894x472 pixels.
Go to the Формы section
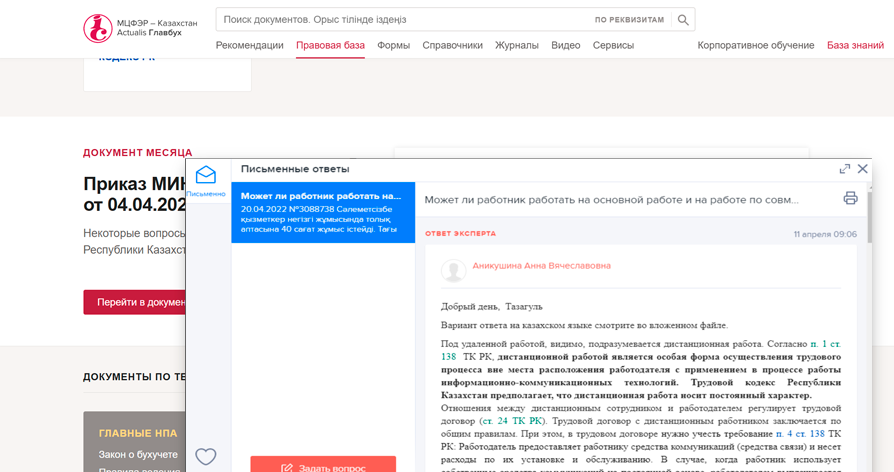click(393, 46)
